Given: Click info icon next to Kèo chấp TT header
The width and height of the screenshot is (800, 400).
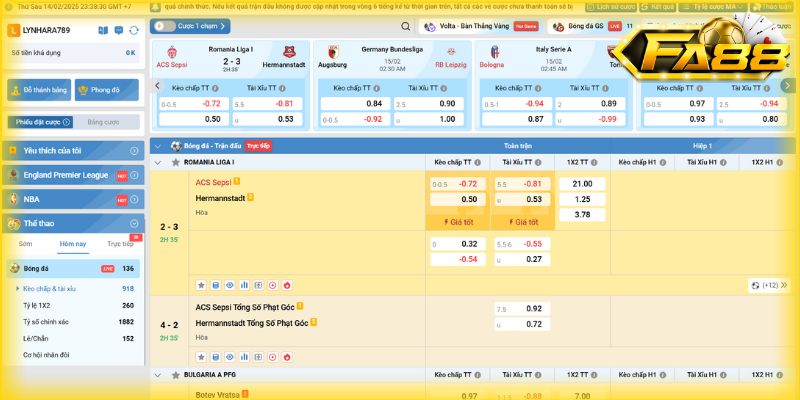Looking at the screenshot, I should pyautogui.click(x=476, y=162).
